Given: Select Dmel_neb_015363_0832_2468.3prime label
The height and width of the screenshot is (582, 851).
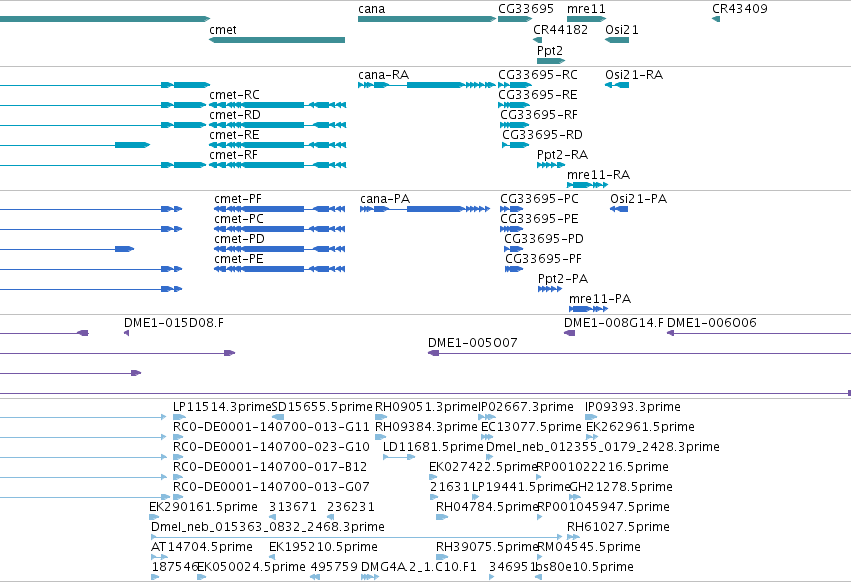Looking at the screenshot, I should tap(268, 527).
